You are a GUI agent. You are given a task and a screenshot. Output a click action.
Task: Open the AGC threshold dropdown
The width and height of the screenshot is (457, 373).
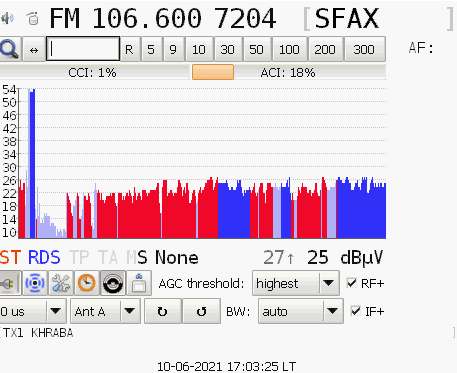(296, 283)
